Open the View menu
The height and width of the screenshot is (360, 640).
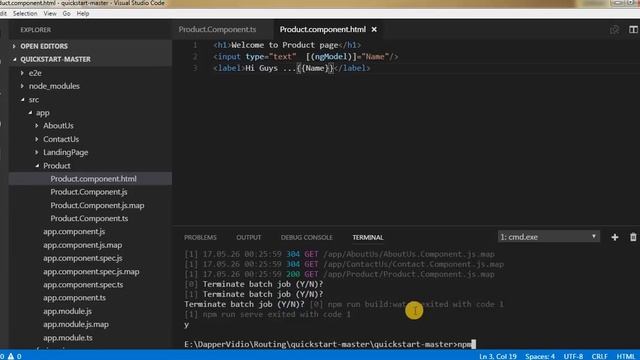[50, 13]
